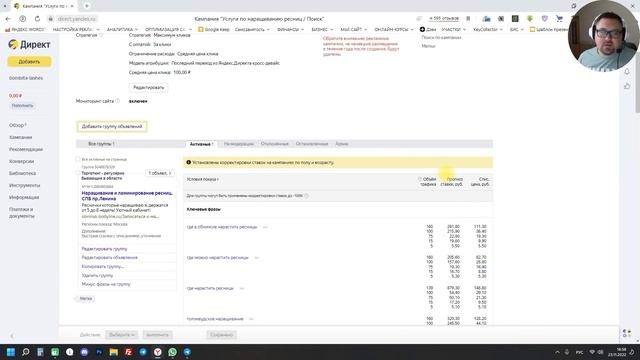The image size is (640, 360).
Task: Open the notifications bell icon
Action: pyautogui.click(x=627, y=71)
